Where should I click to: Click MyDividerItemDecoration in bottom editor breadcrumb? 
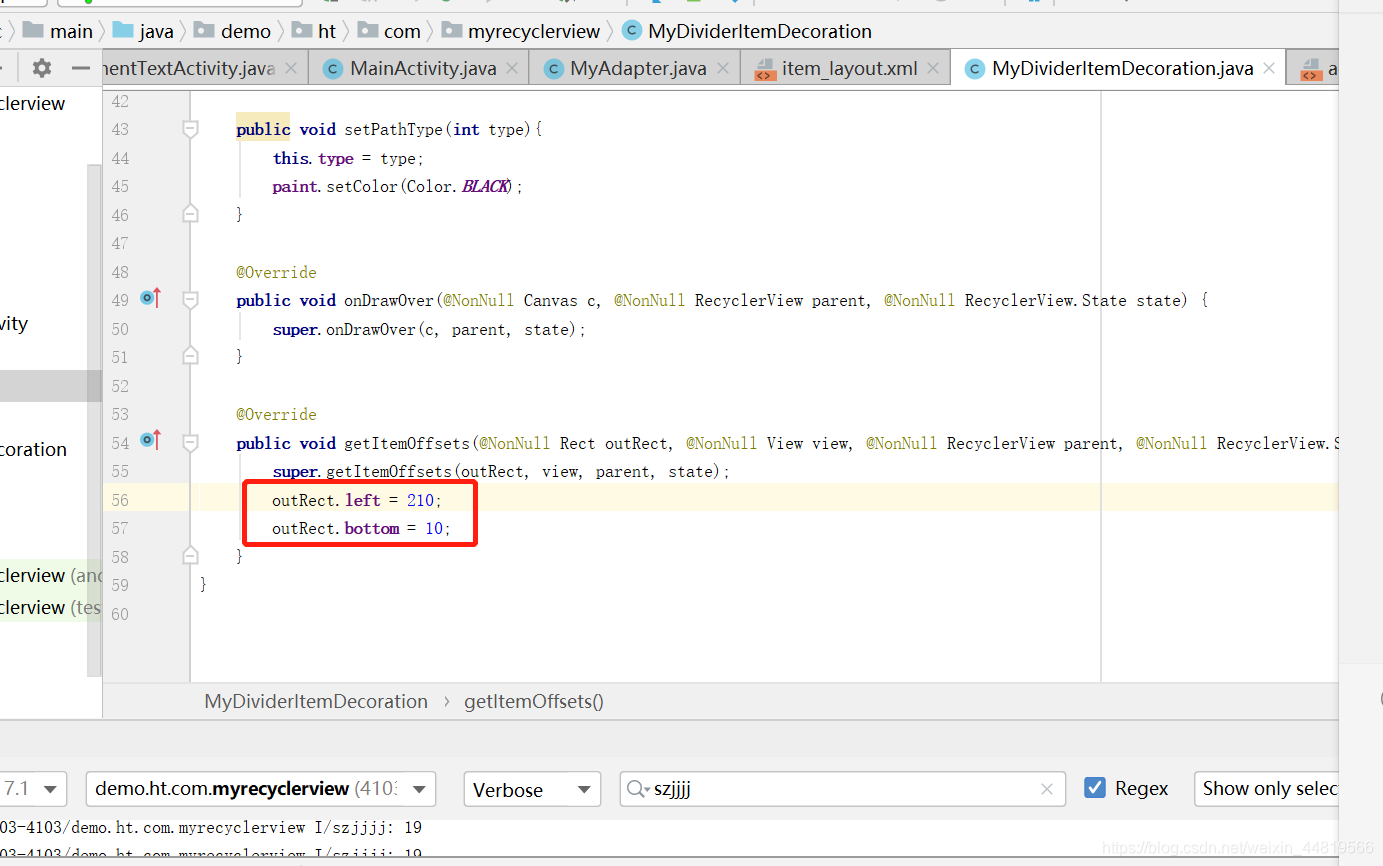tap(316, 701)
